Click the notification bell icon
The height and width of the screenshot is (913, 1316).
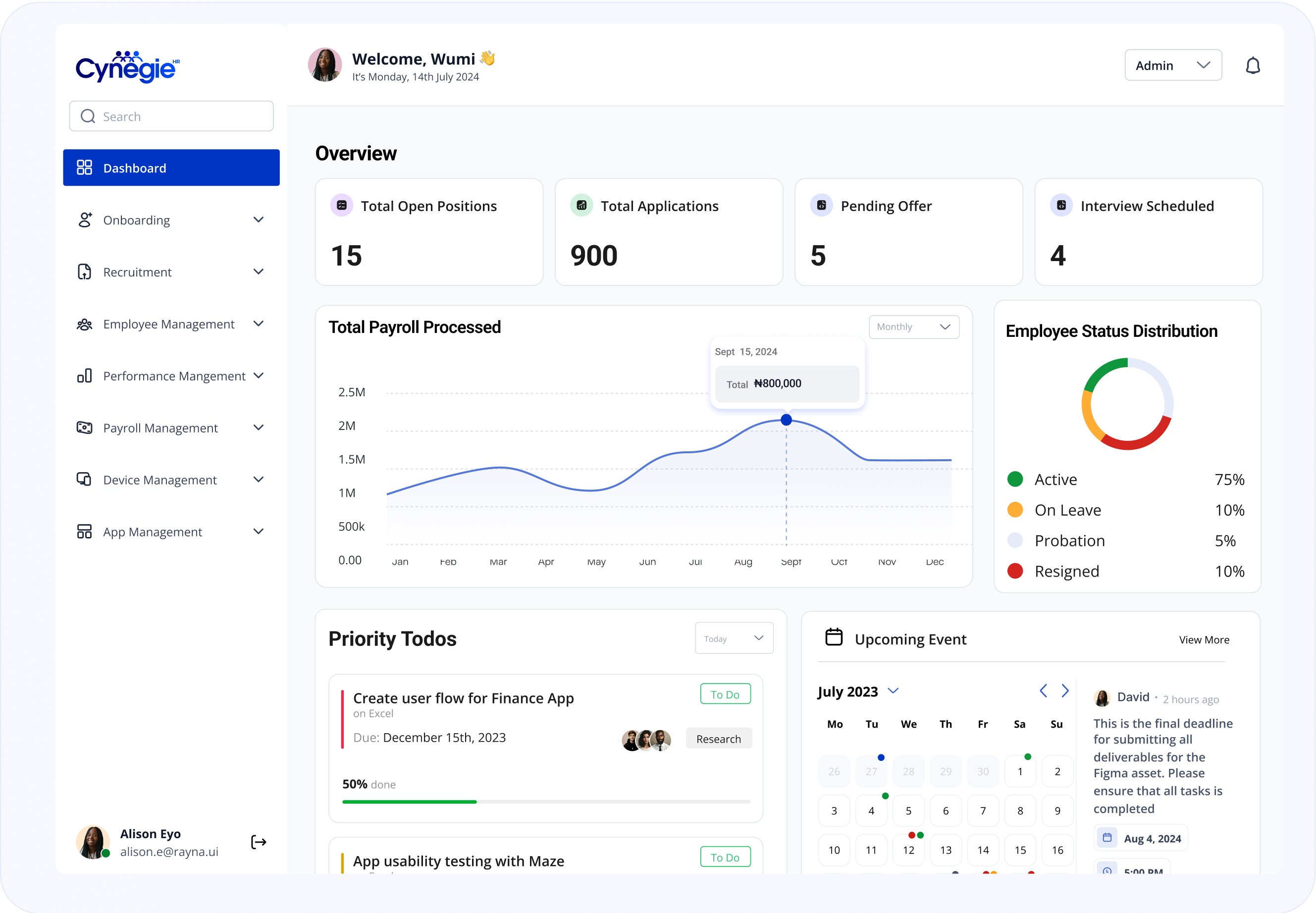[1253, 64]
